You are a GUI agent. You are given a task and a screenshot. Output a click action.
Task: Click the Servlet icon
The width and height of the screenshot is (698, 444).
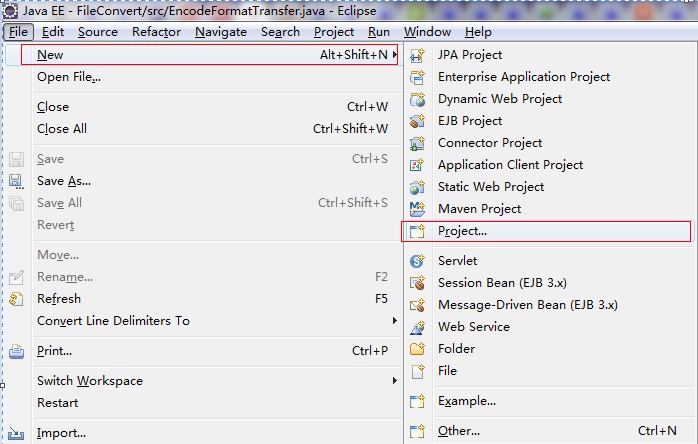click(x=418, y=261)
